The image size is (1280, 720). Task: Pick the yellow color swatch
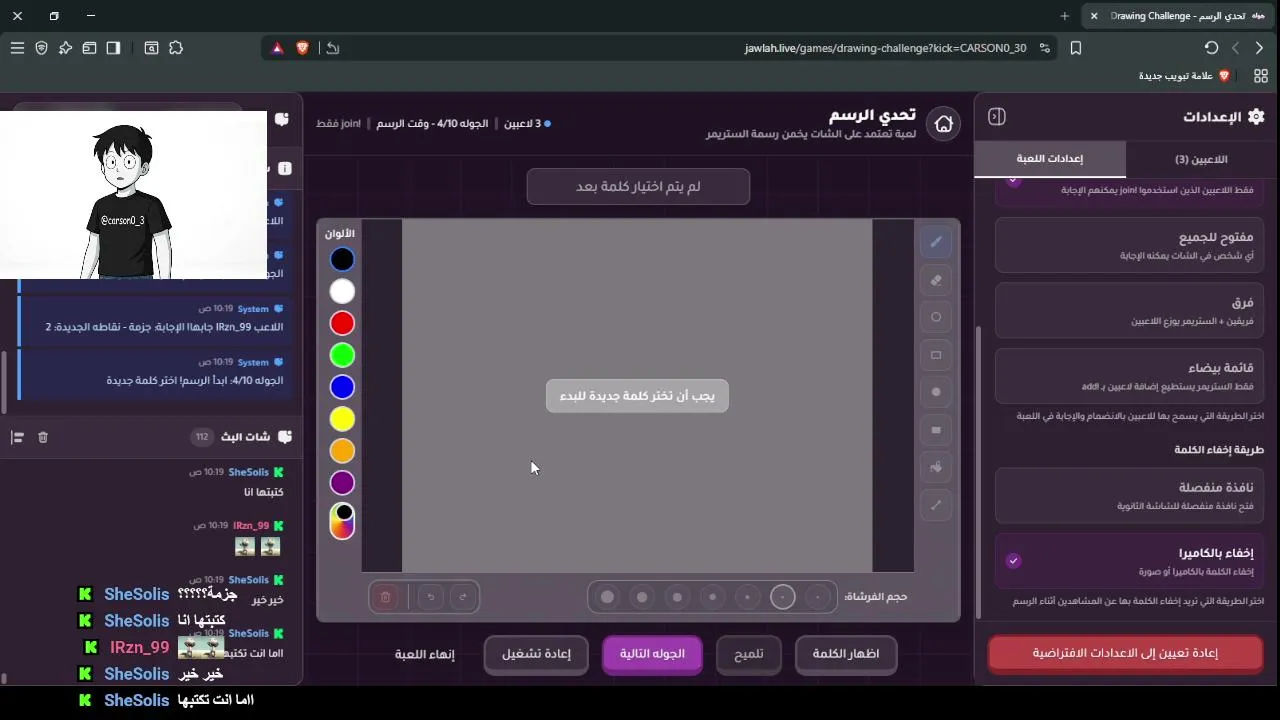[x=342, y=419]
